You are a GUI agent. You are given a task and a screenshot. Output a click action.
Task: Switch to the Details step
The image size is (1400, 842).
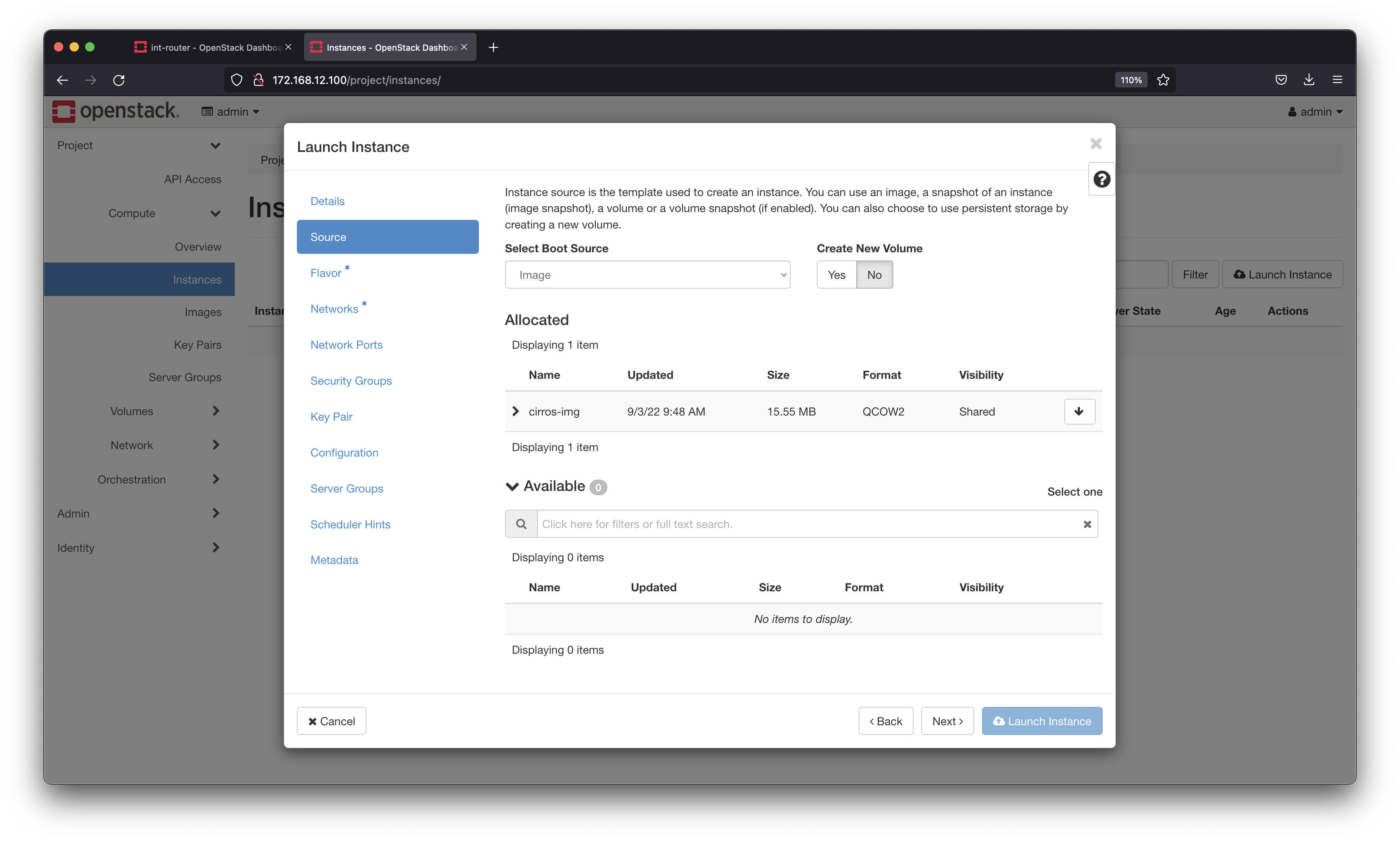click(327, 202)
